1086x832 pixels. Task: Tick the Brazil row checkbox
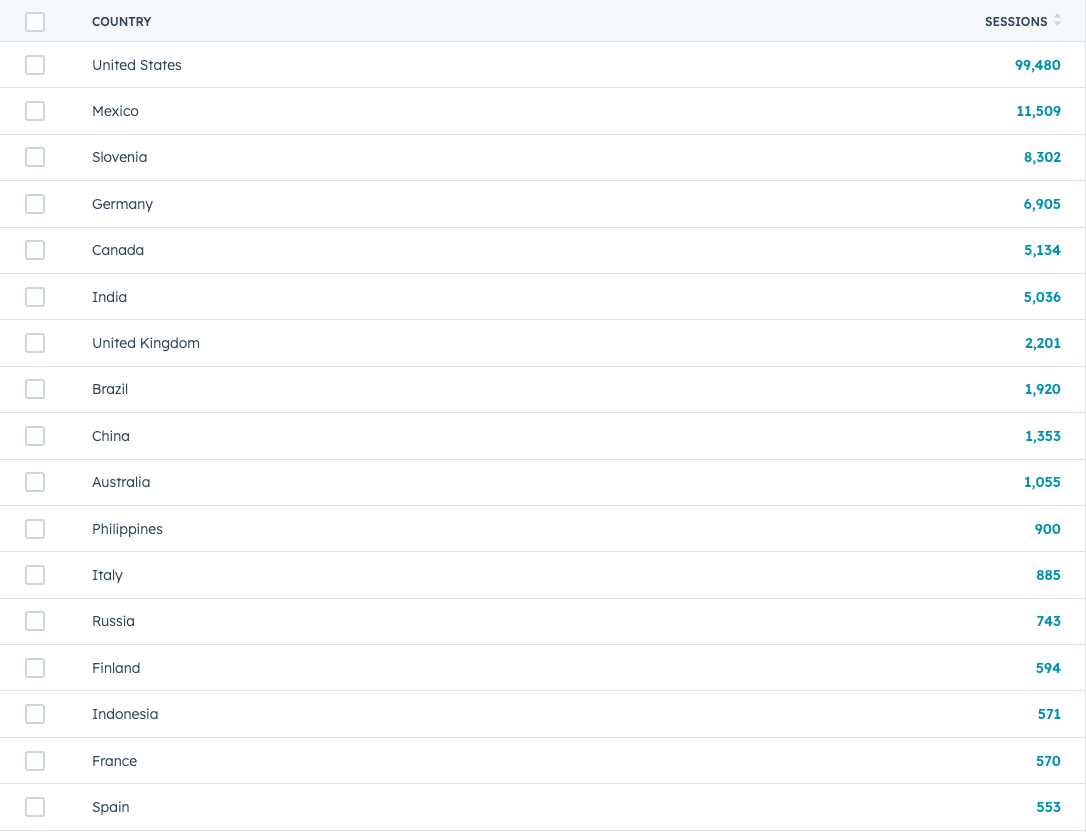point(35,389)
